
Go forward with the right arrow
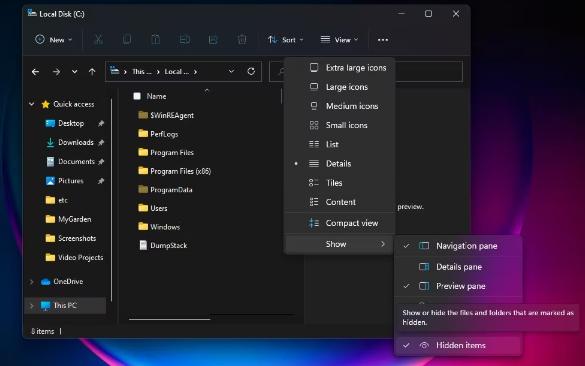(x=56, y=72)
